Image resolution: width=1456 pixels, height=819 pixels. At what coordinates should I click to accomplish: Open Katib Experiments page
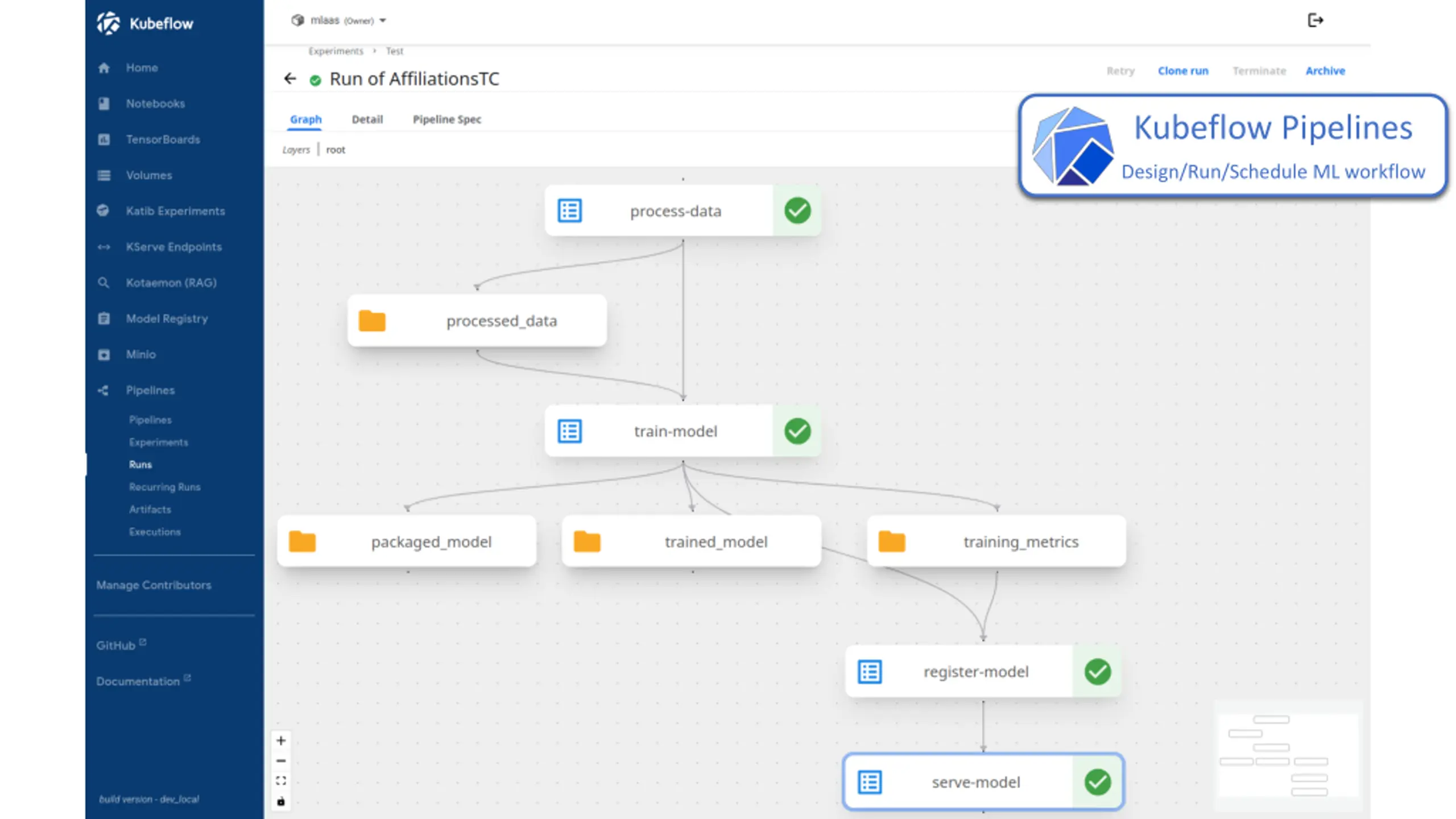coord(175,211)
